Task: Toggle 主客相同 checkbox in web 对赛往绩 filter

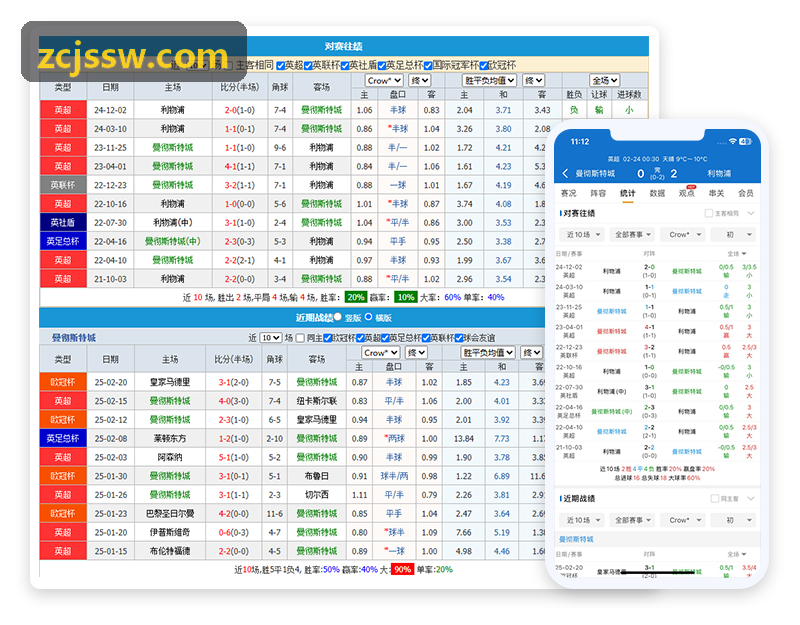Action: [229, 65]
